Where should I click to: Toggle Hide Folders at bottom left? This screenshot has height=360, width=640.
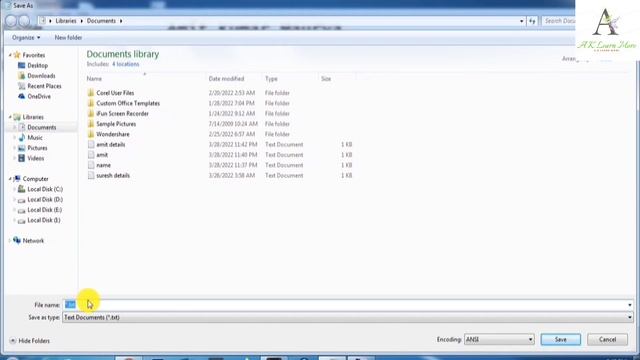coord(29,340)
